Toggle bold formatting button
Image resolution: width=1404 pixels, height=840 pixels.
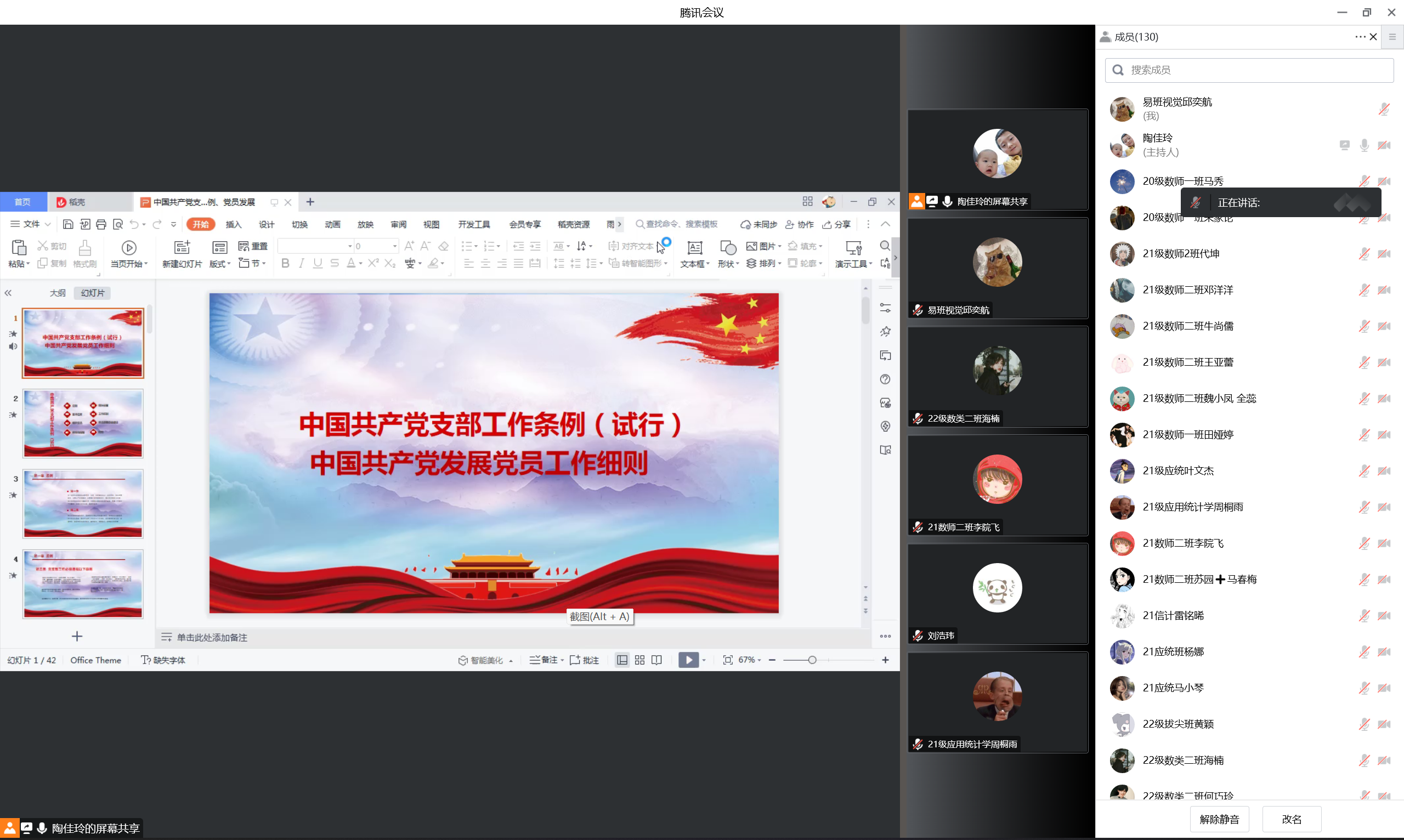point(285,263)
